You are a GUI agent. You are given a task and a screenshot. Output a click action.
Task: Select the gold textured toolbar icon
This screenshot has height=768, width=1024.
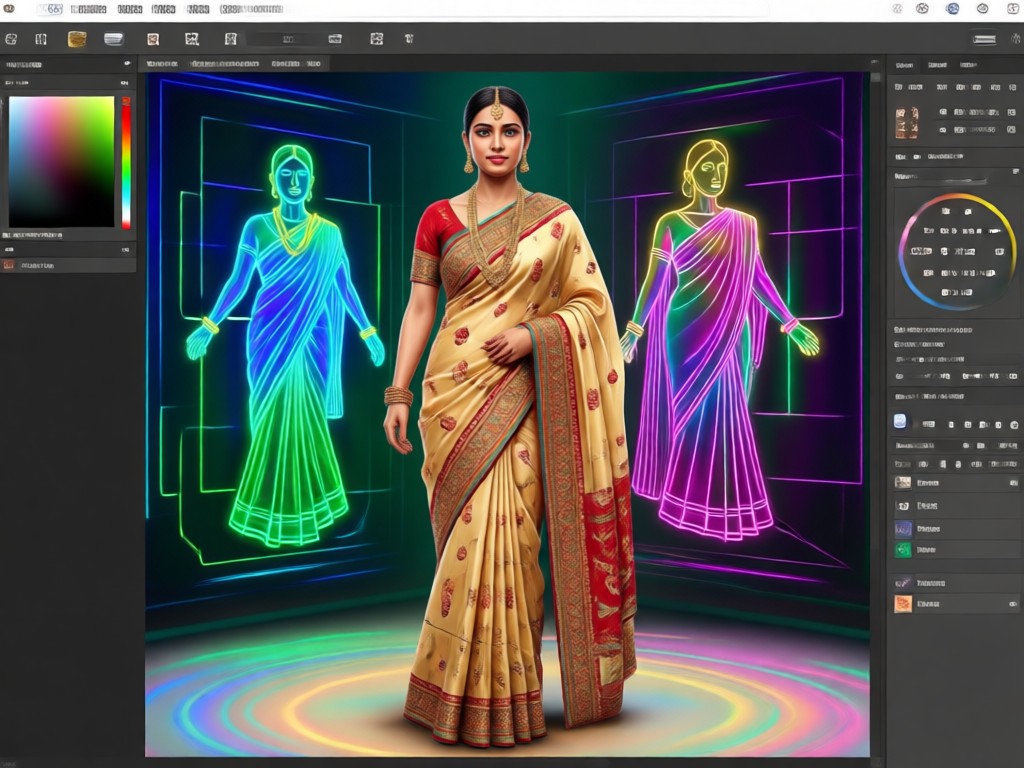(77, 39)
